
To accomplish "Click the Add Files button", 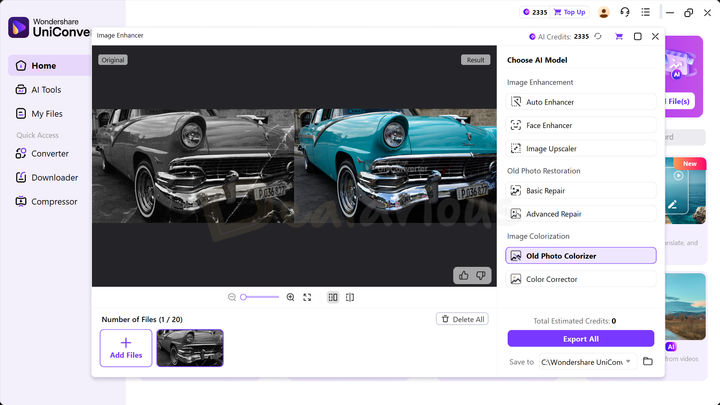I will [x=126, y=348].
